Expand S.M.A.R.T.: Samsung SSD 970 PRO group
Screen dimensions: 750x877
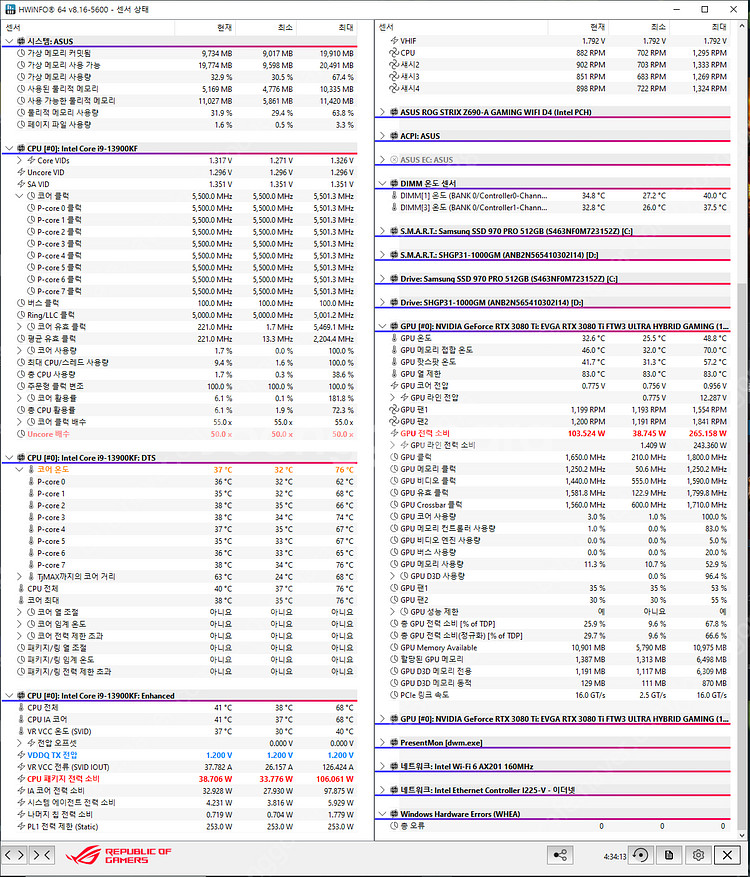point(383,231)
